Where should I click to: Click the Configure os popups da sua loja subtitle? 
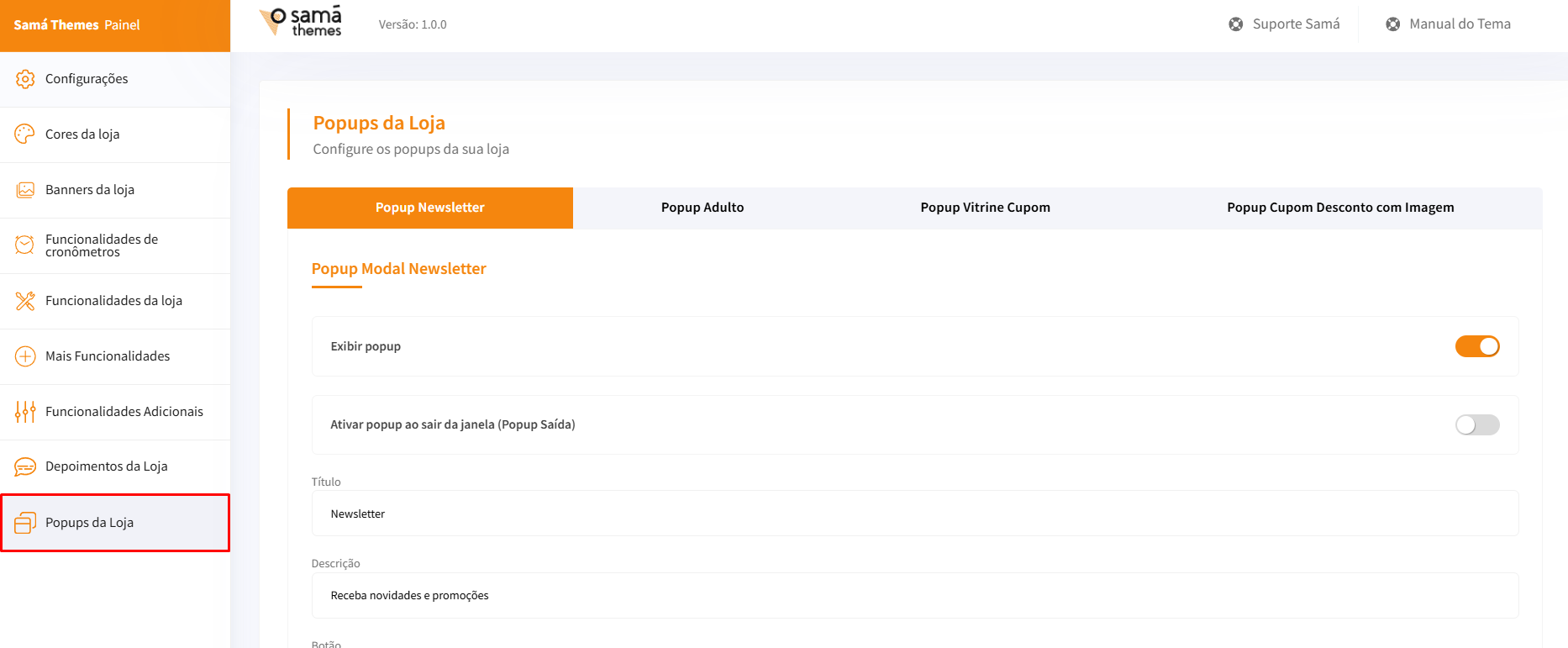click(x=411, y=149)
